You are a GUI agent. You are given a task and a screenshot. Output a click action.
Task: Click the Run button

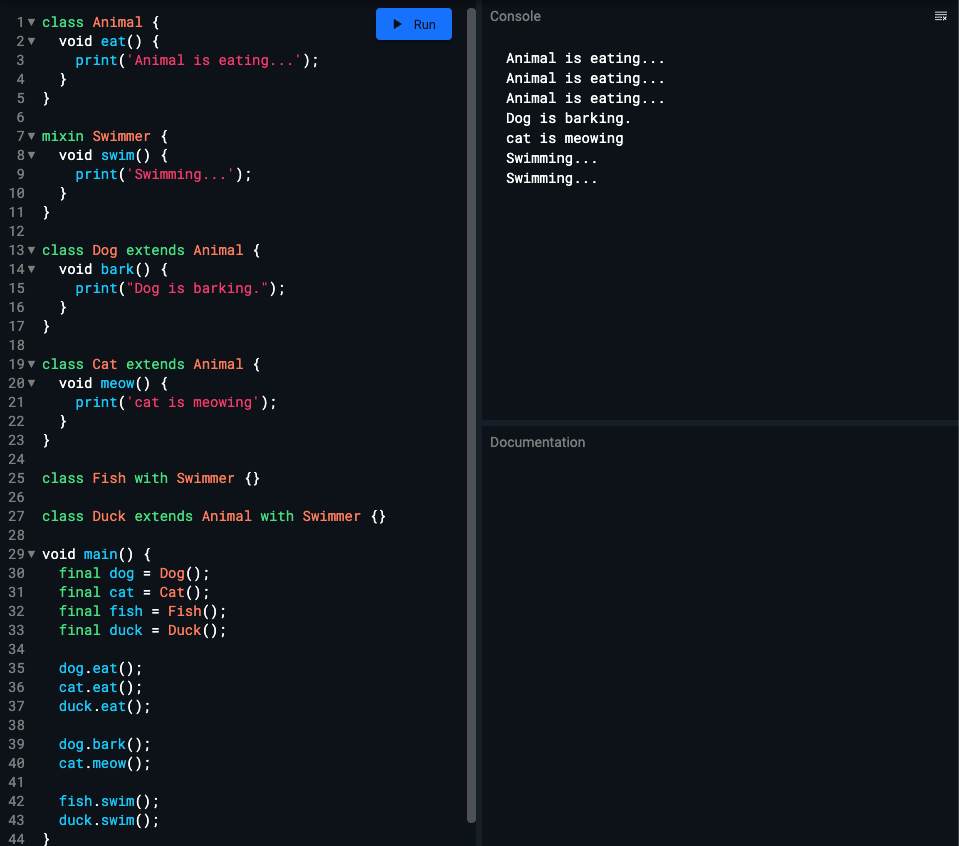point(413,24)
